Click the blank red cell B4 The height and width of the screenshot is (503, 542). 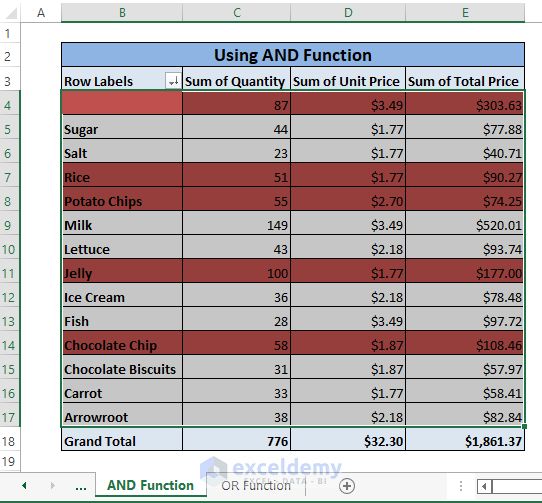tap(122, 103)
